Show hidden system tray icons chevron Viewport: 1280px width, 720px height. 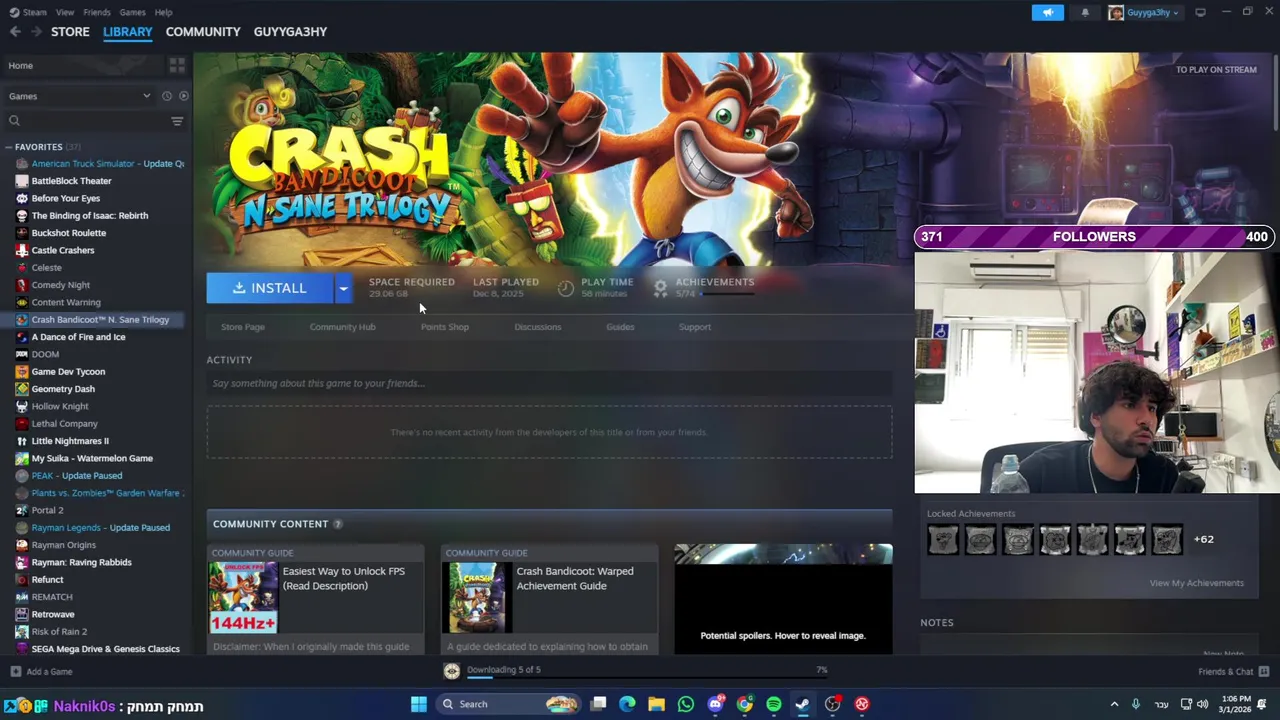point(1114,704)
